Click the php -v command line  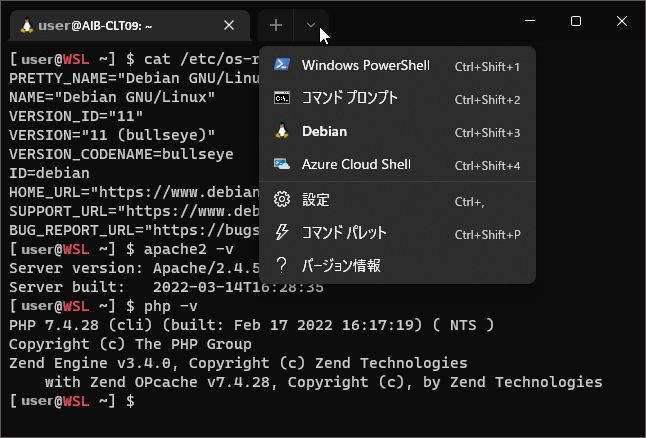(x=103, y=306)
